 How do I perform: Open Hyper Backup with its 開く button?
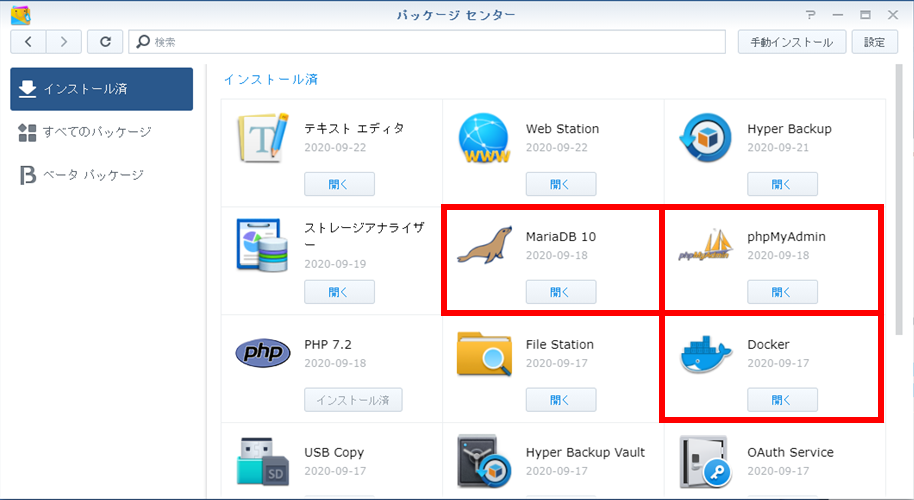click(x=782, y=184)
